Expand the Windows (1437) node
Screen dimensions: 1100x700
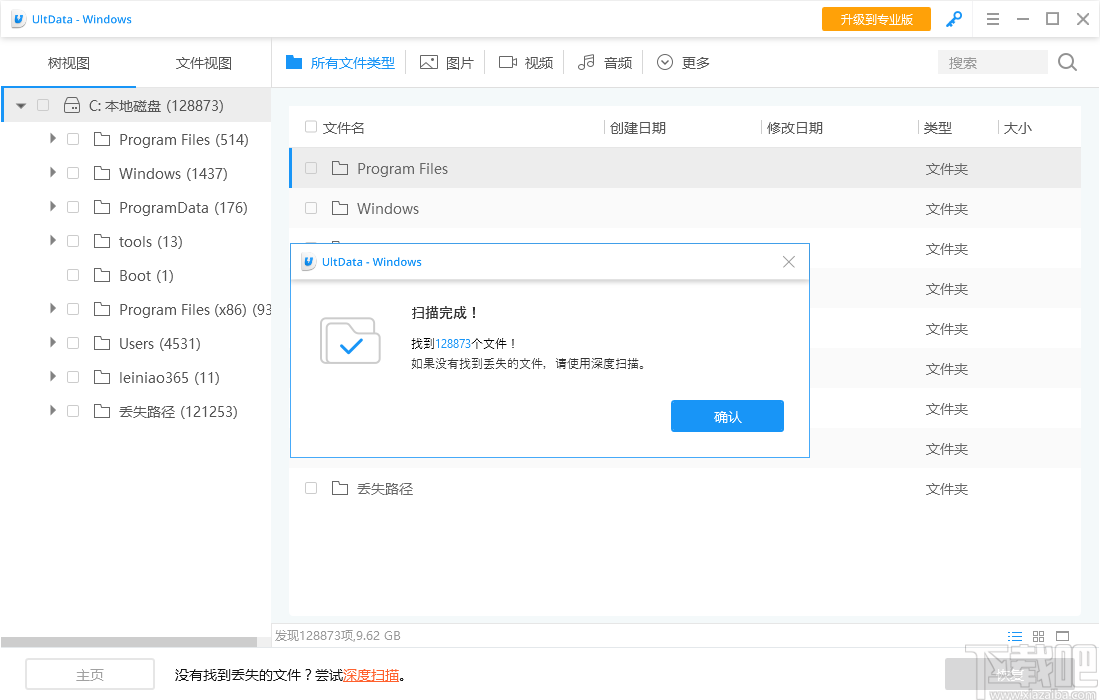click(53, 173)
